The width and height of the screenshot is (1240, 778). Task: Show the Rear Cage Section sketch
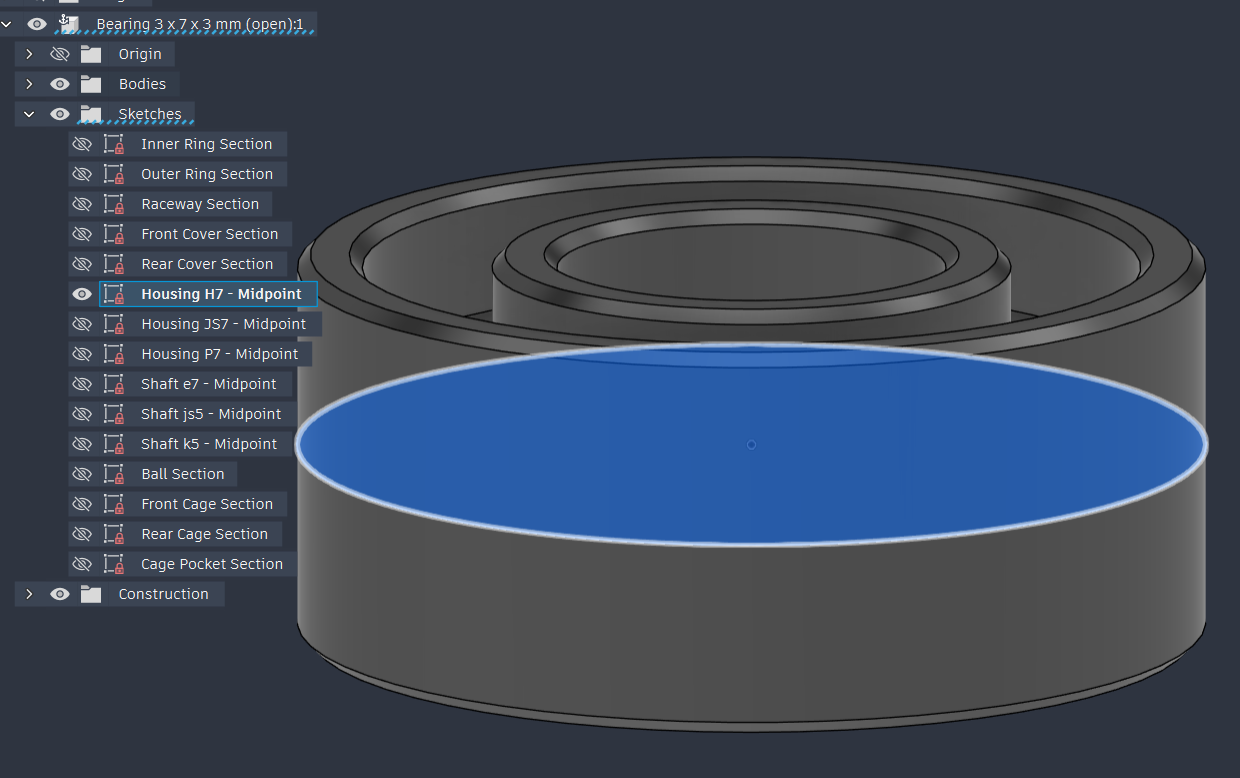point(82,534)
